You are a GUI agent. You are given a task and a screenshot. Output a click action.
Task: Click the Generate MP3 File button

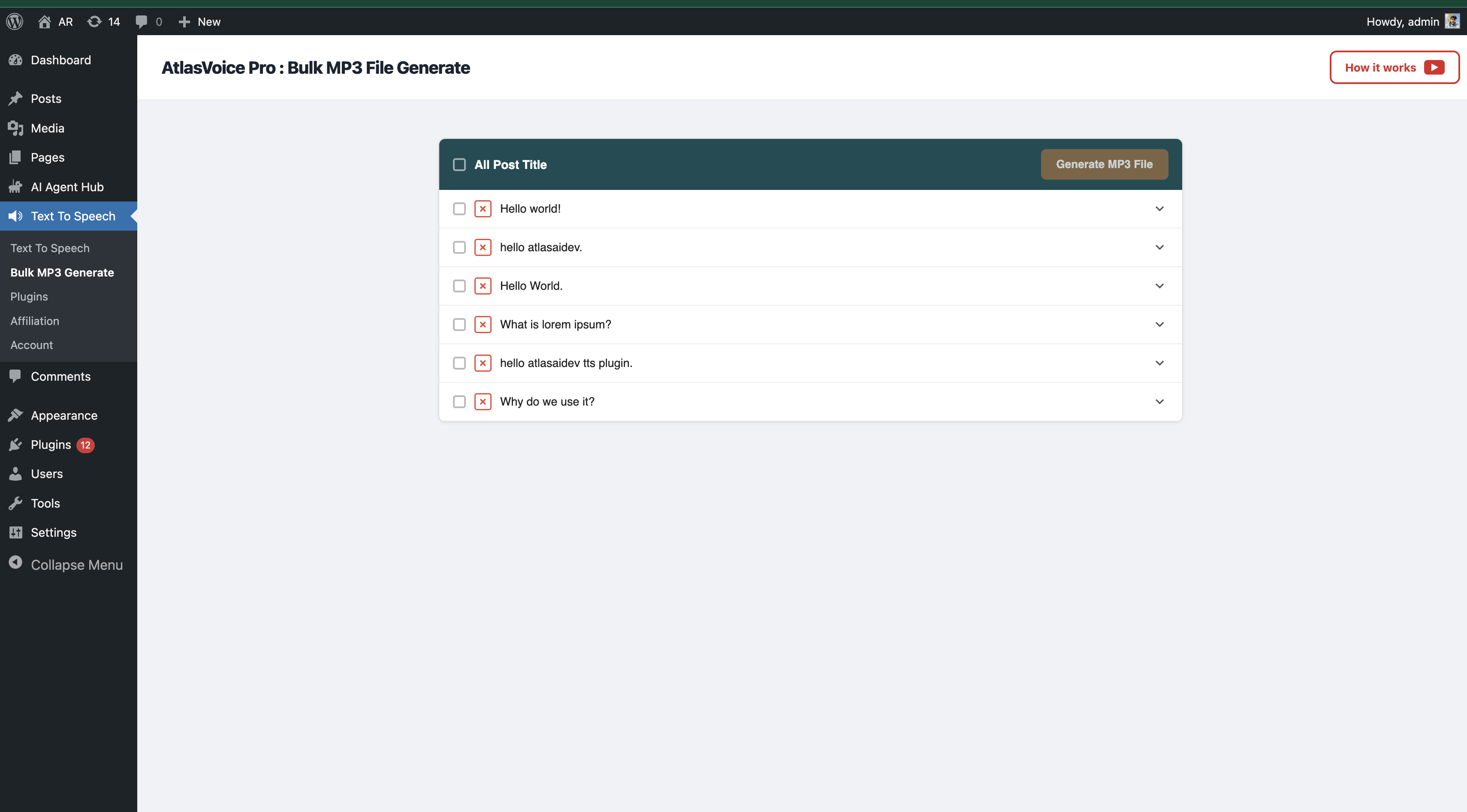click(1103, 164)
